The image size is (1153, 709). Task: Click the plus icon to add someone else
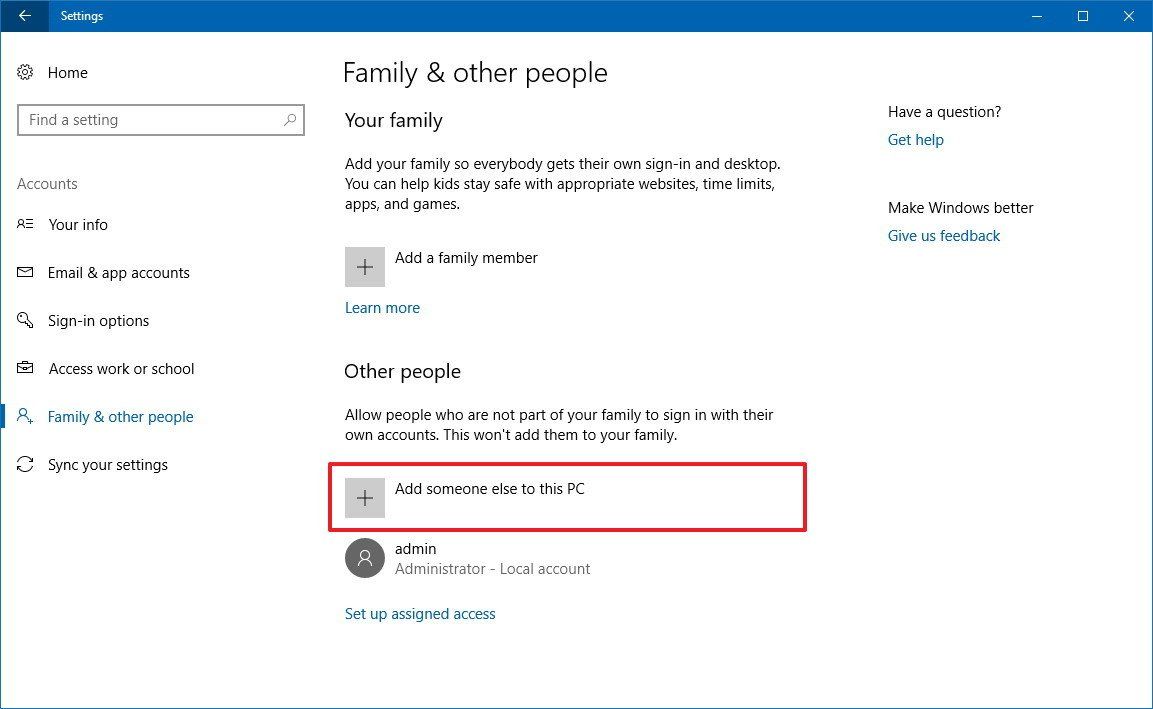point(365,497)
